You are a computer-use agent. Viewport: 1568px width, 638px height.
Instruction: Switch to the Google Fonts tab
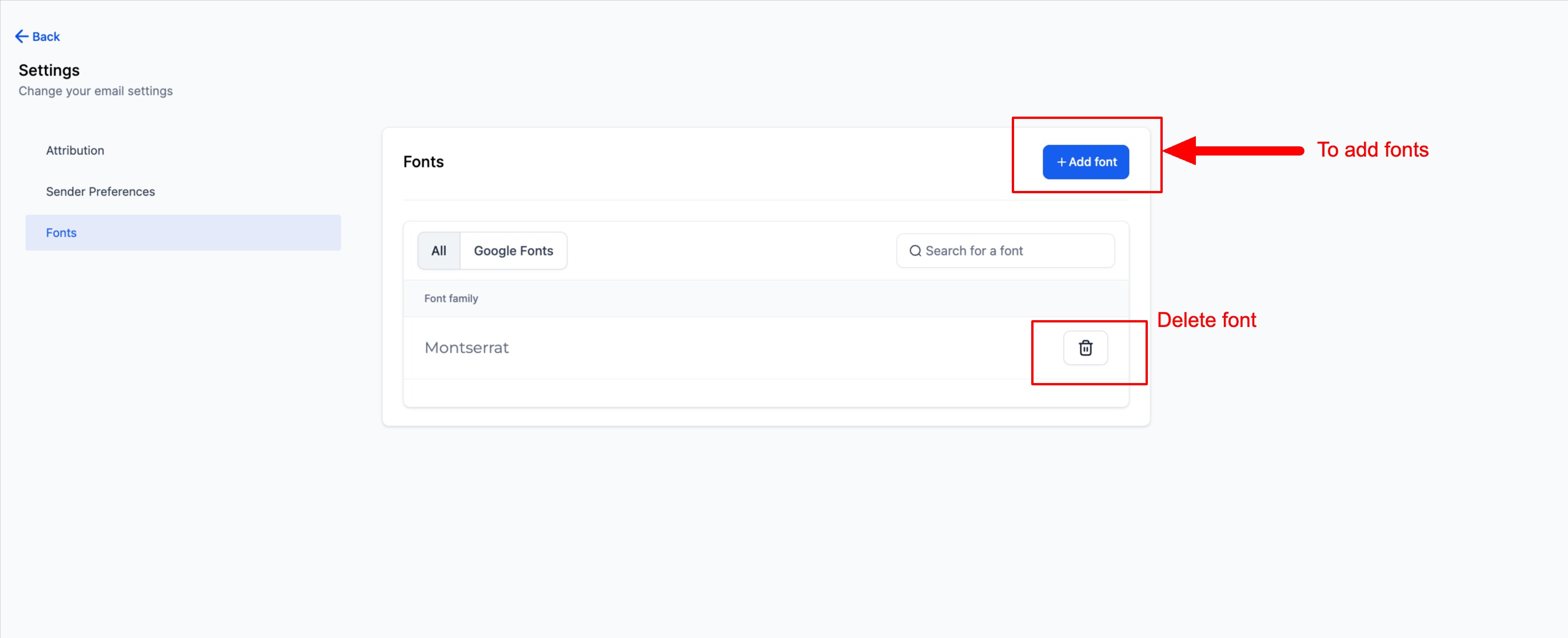tap(513, 251)
